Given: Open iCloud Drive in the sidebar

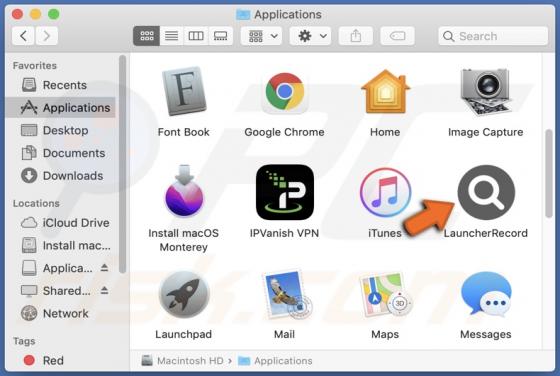Looking at the screenshot, I should click(61, 223).
